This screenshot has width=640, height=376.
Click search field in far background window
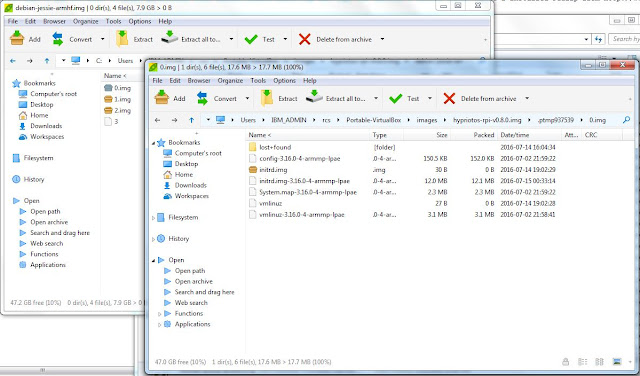(624, 39)
